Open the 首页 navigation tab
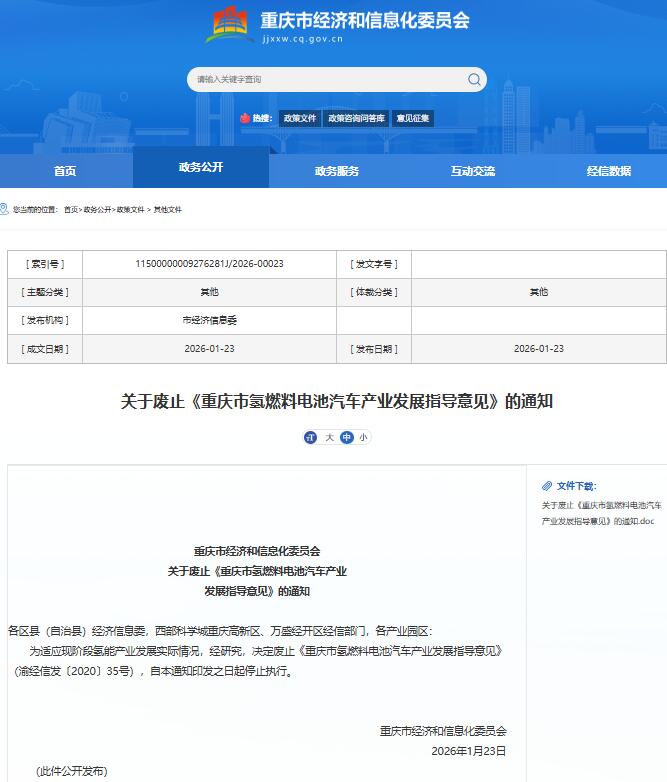The width and height of the screenshot is (667, 782). (x=65, y=171)
